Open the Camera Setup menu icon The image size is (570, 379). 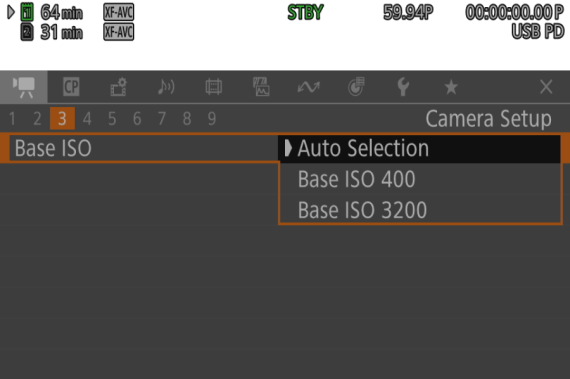[x=24, y=87]
